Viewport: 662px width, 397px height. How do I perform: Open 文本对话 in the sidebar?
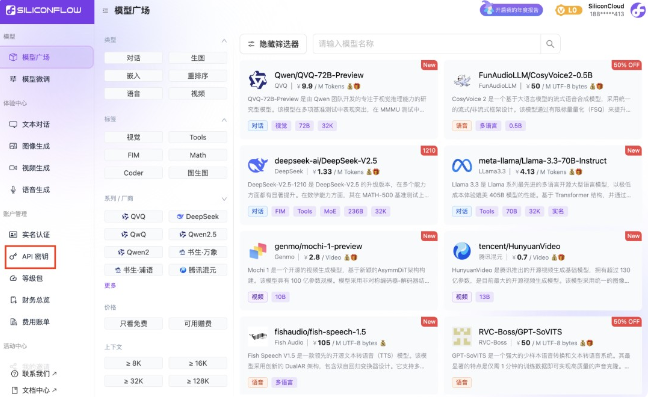pos(30,125)
